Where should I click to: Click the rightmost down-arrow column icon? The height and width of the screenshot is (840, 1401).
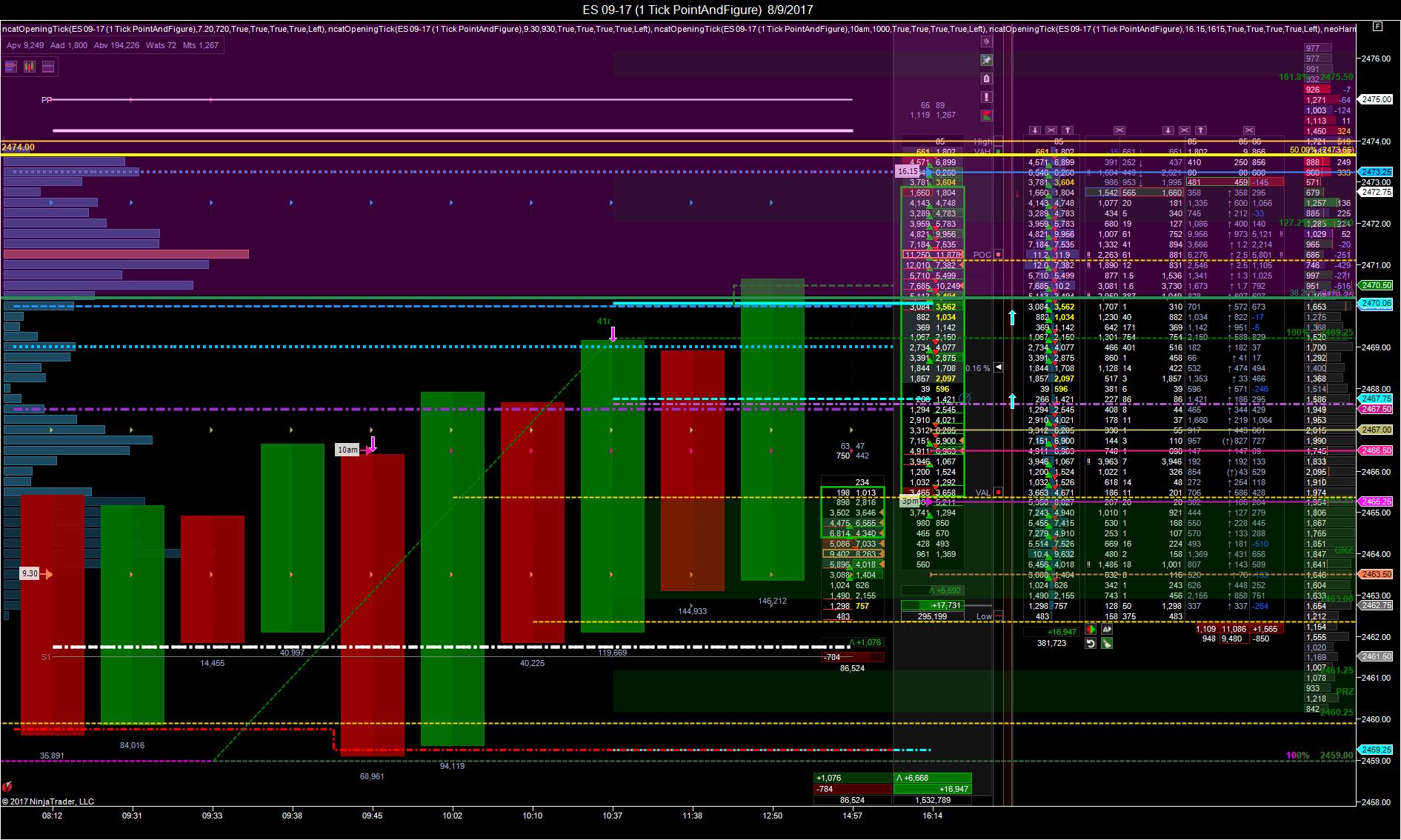pos(1168,130)
